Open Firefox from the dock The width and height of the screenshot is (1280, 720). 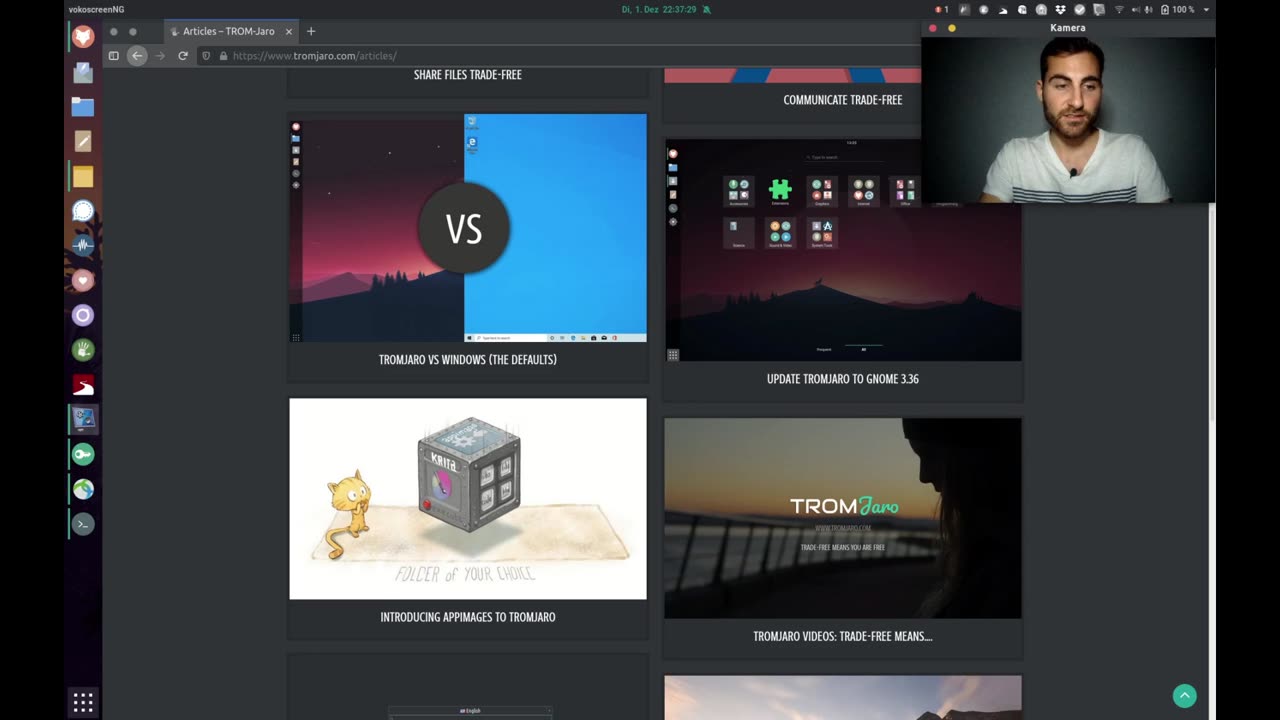coord(83,37)
